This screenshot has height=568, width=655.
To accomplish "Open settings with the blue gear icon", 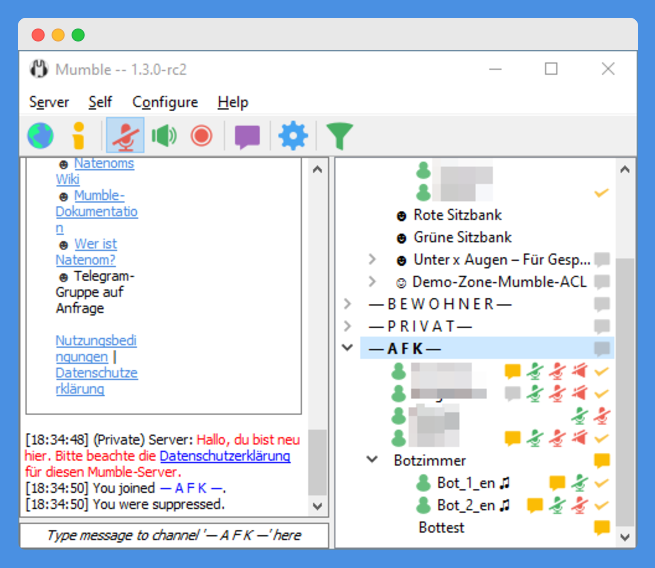I will 293,135.
